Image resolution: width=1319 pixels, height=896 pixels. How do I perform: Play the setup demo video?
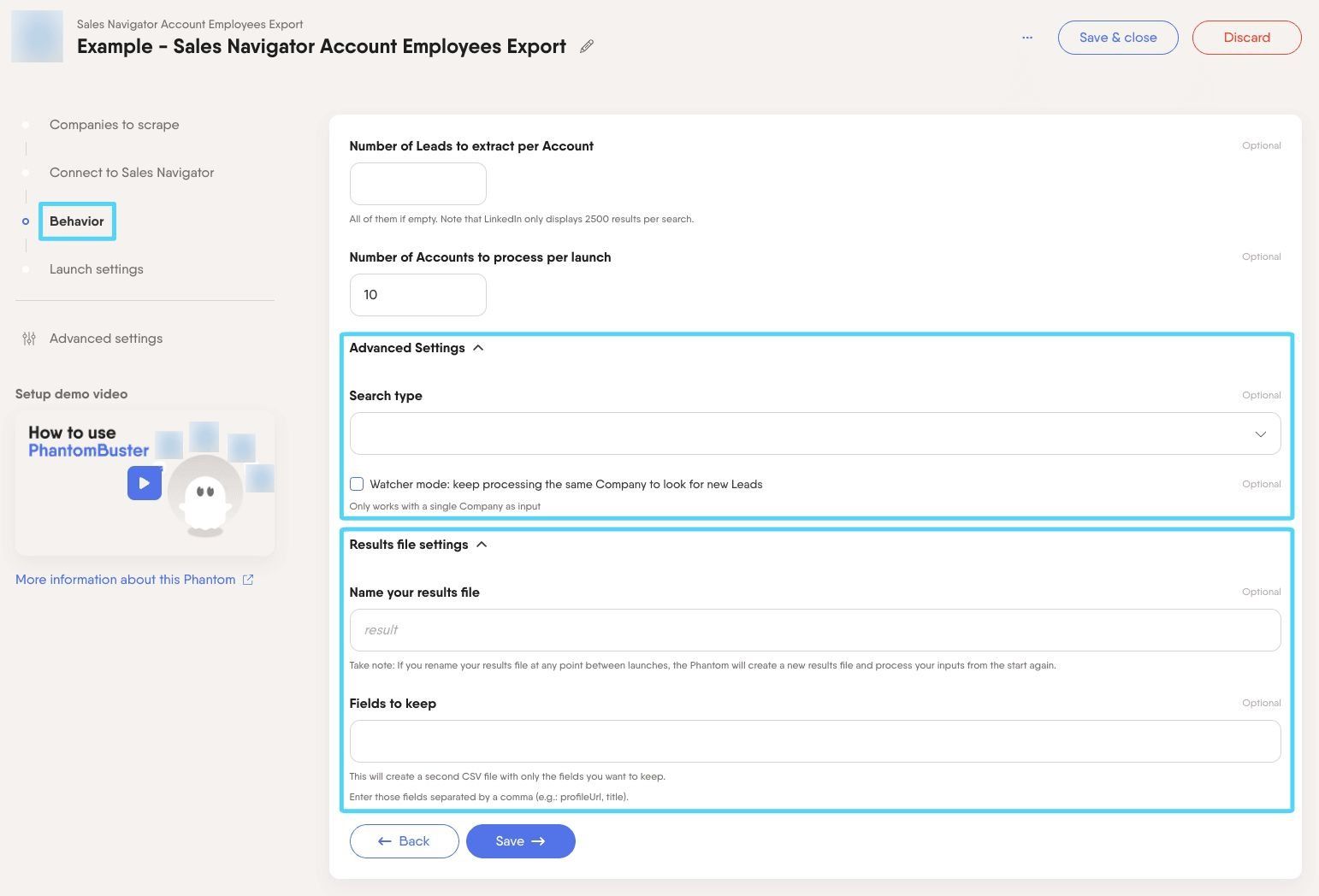pos(145,483)
